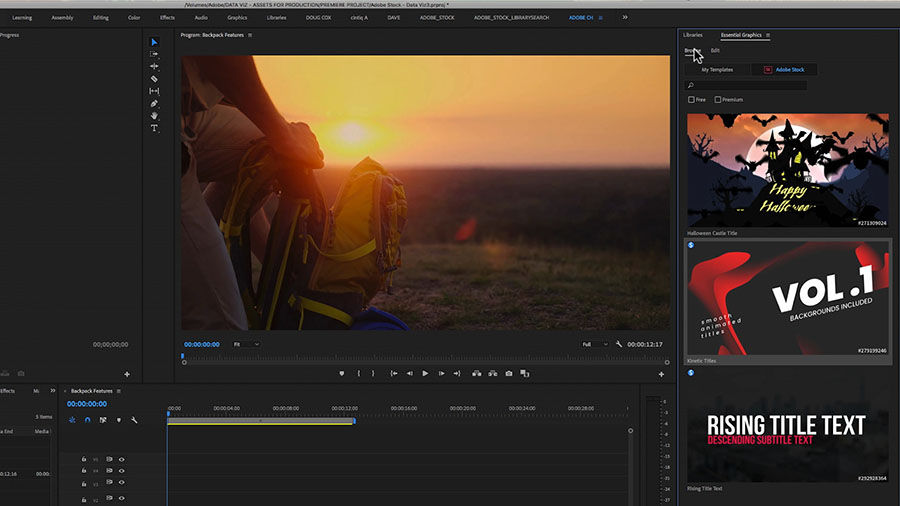This screenshot has width=900, height=506.
Task: Click the Adobe Stock button
Action: pos(784,70)
